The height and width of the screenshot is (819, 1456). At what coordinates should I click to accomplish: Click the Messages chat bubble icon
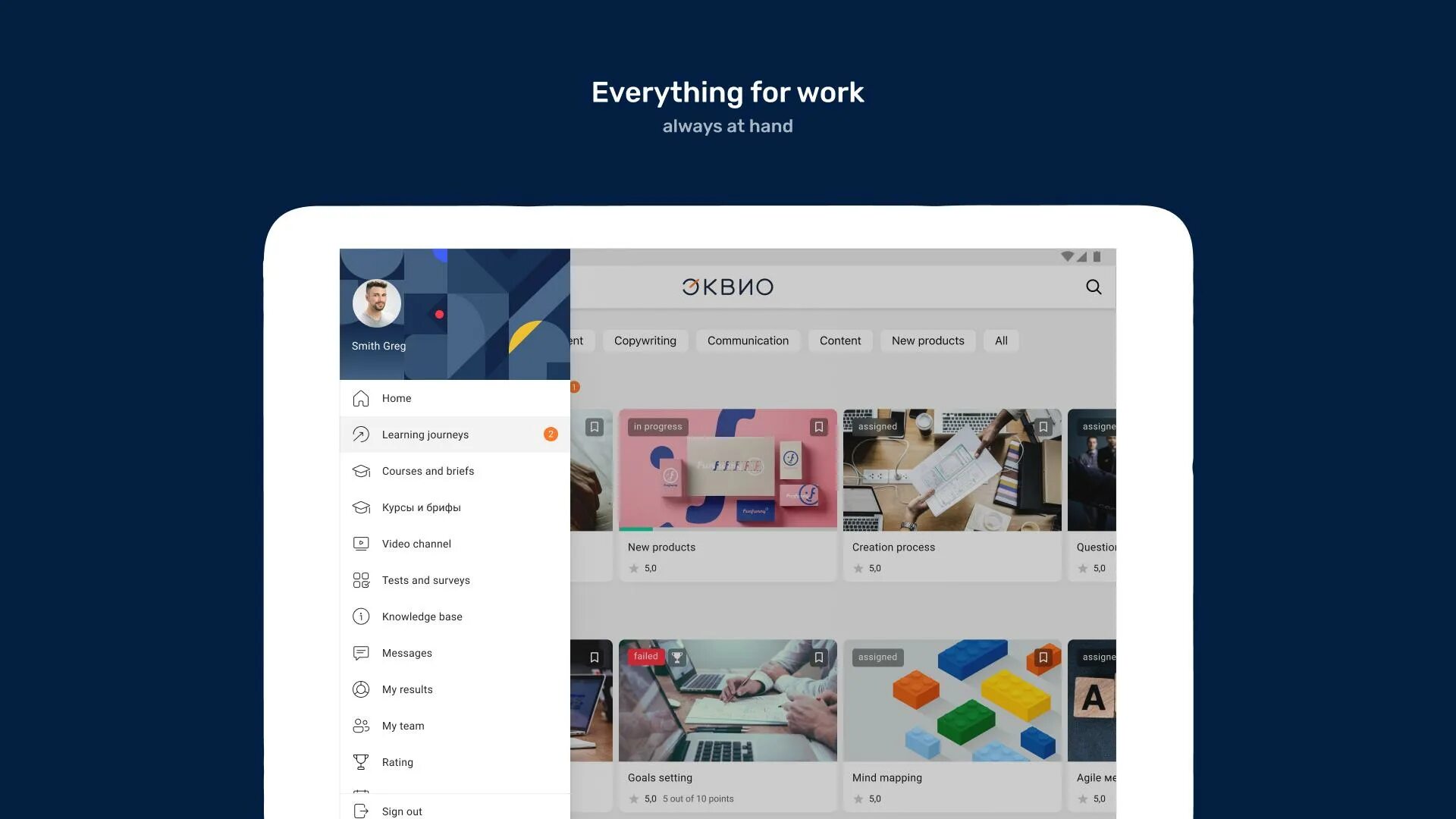coord(361,653)
